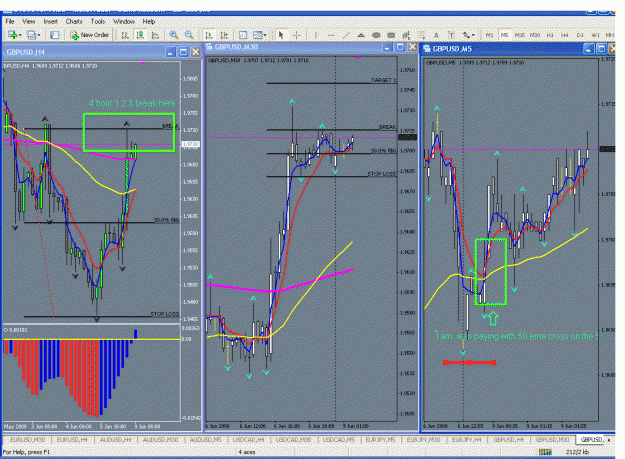Select the Horizontal Line drawing tool
Image resolution: width=625 pixels, height=459 pixels.
[x=331, y=35]
